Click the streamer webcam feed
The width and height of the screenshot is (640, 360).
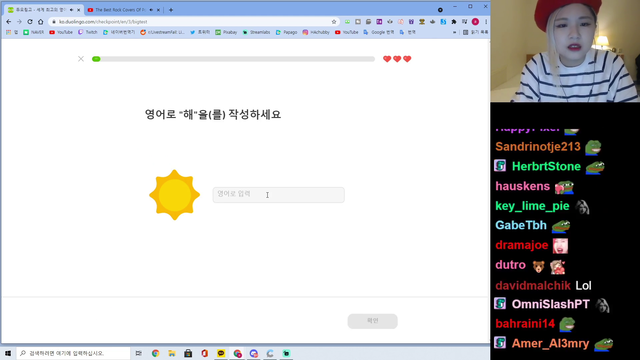[565, 51]
